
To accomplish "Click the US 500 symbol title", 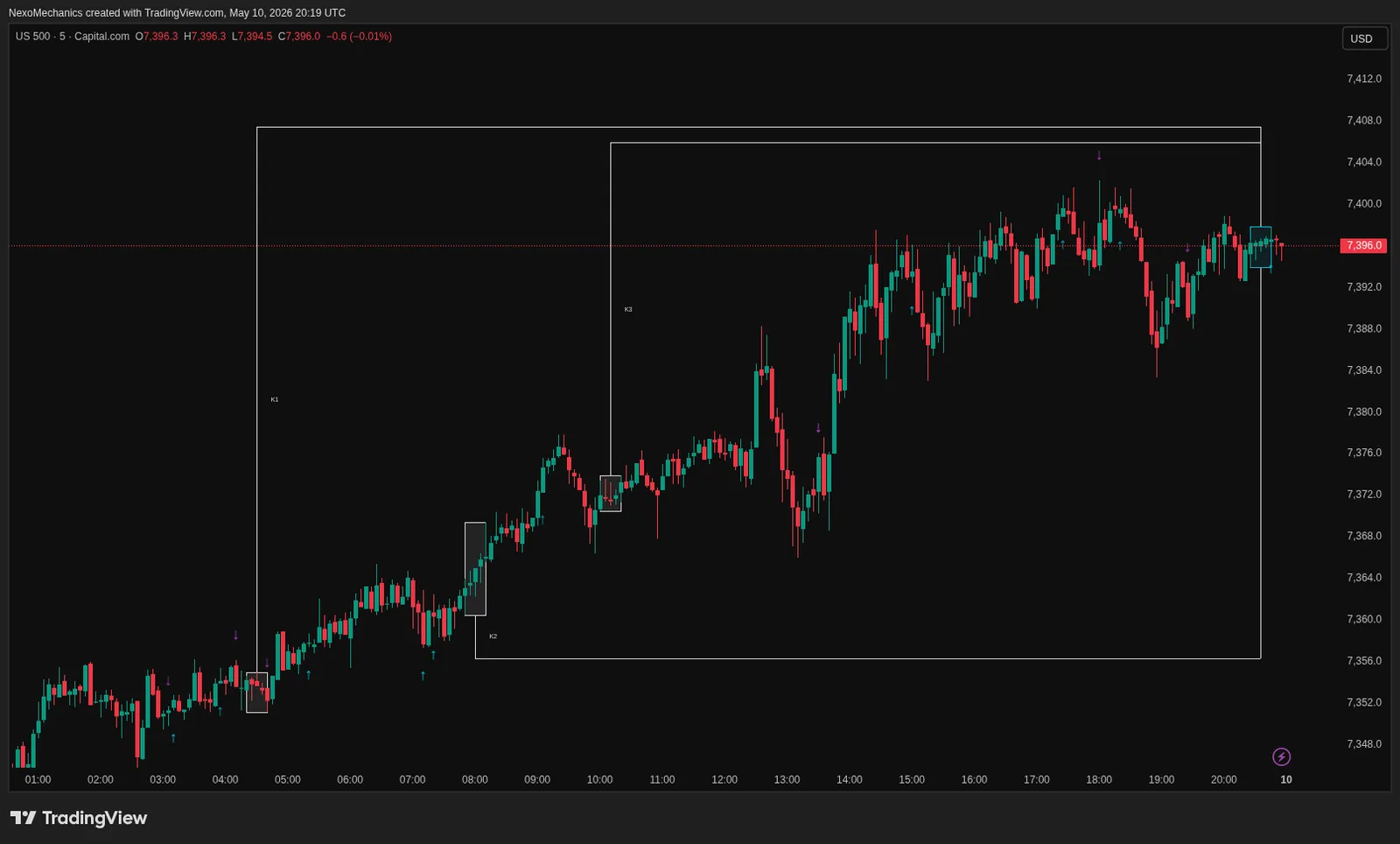I will (x=33, y=37).
